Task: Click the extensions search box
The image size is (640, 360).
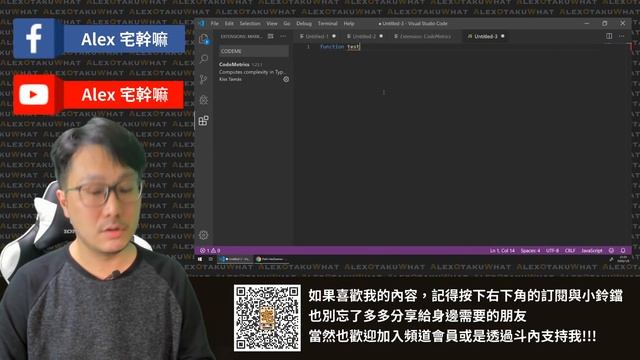Action: coord(254,51)
